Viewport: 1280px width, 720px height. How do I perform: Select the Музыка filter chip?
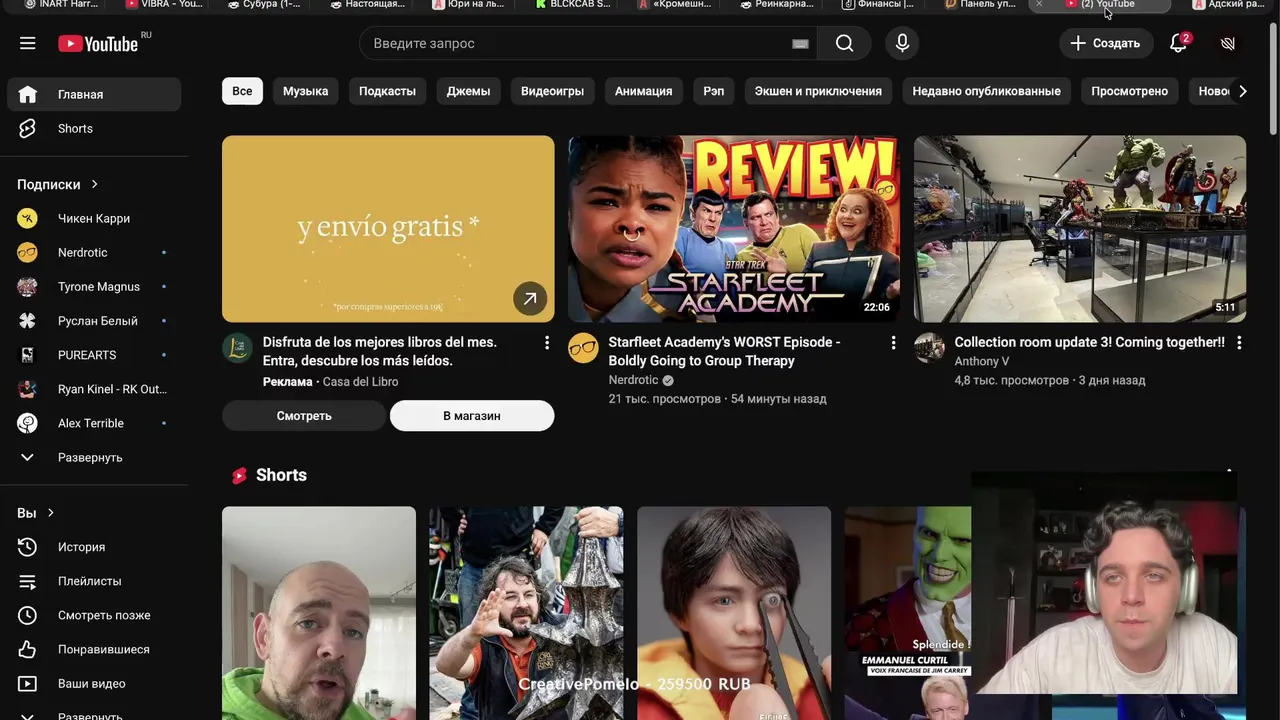point(305,91)
